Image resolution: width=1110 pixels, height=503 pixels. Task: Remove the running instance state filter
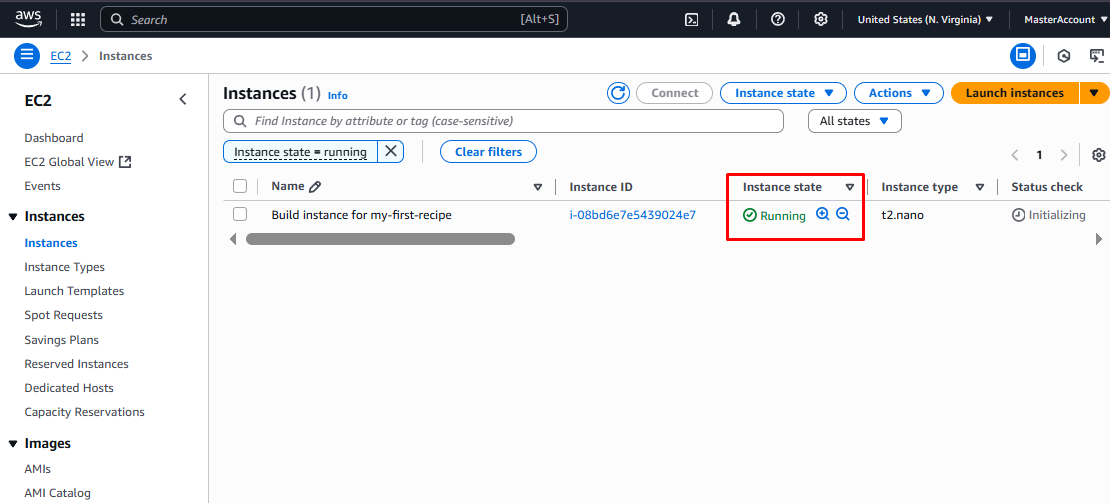tap(391, 151)
